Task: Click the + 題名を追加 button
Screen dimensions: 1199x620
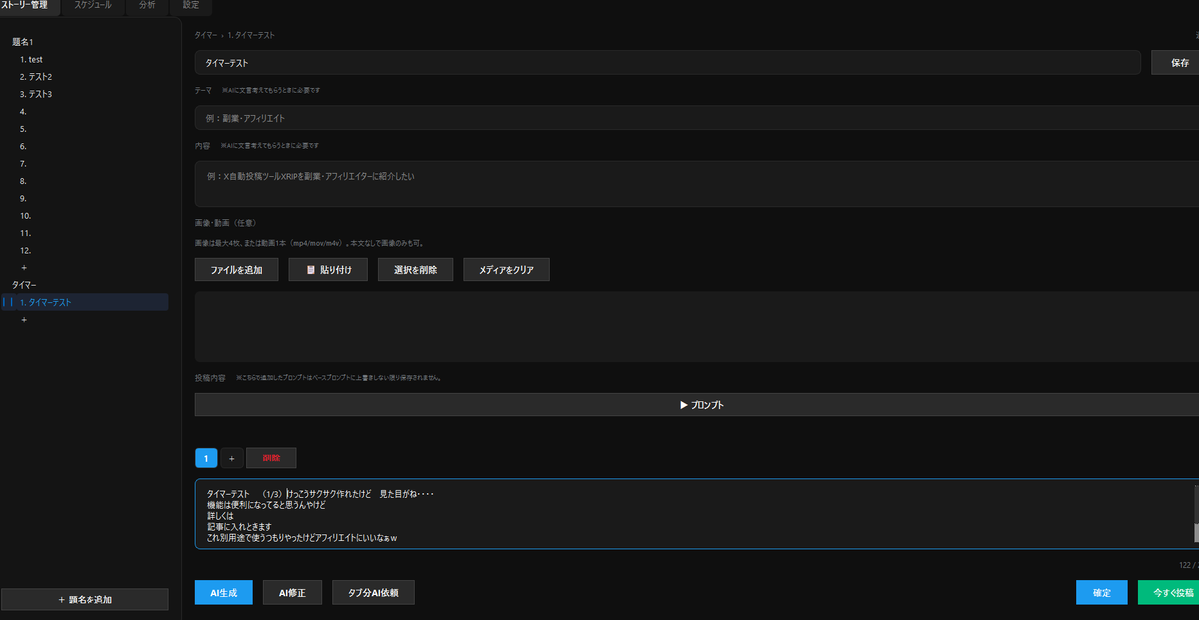Action: pos(85,599)
